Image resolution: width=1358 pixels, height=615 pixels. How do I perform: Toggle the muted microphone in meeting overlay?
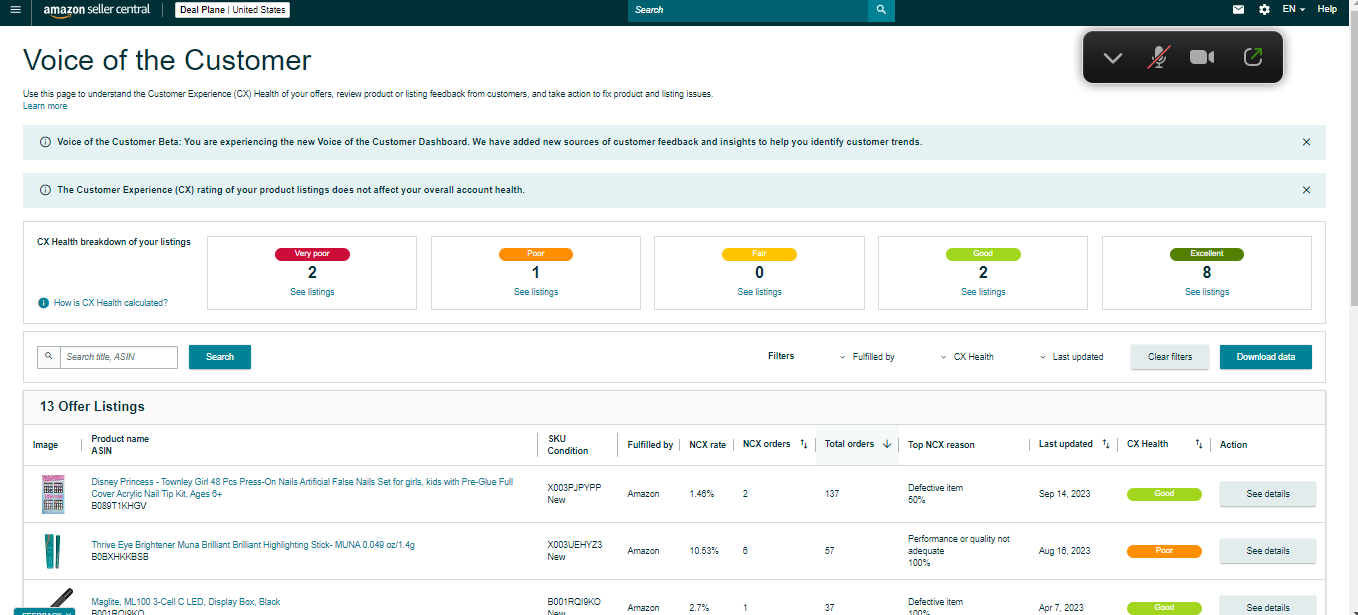(x=1158, y=57)
